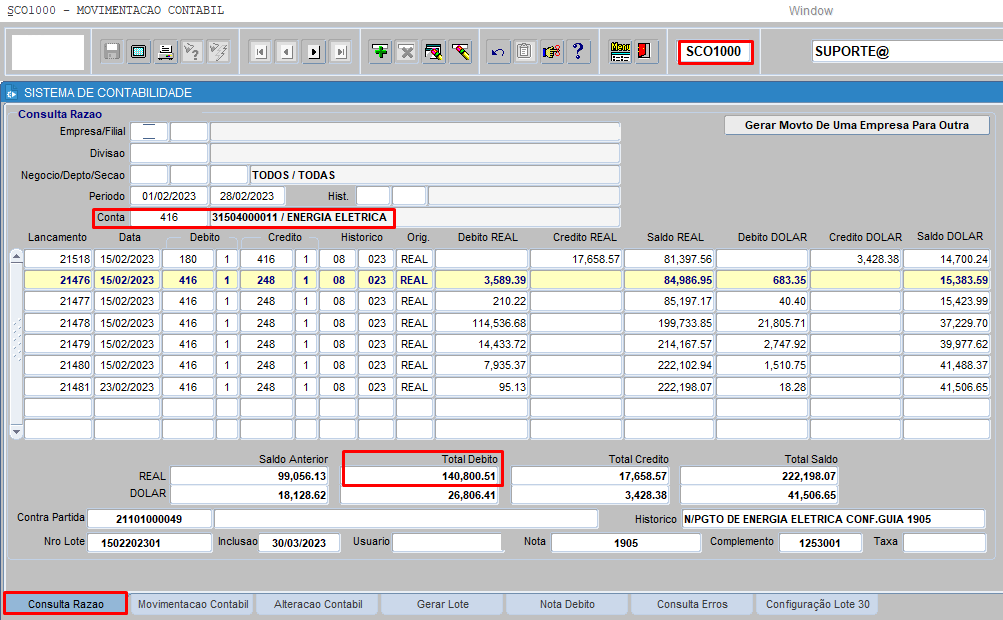
Task: Go to the first record
Action: click(261, 52)
